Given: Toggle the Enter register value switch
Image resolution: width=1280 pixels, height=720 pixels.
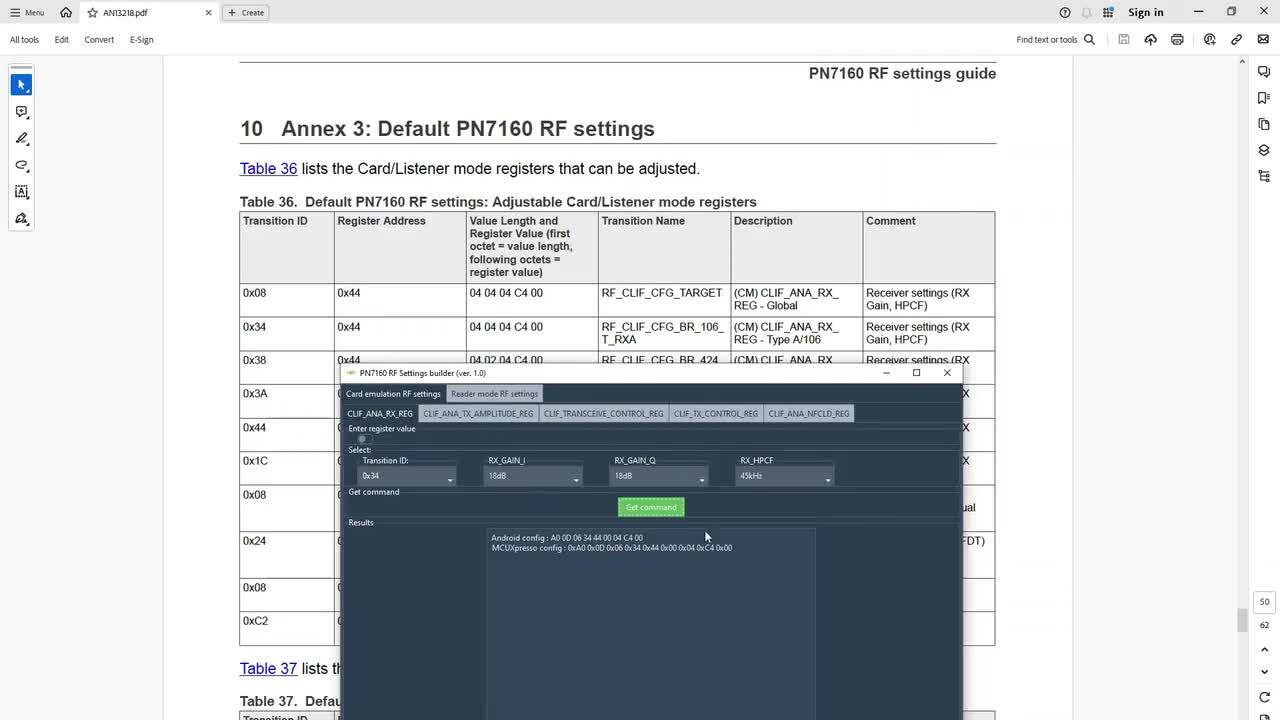Looking at the screenshot, I should [x=362, y=438].
